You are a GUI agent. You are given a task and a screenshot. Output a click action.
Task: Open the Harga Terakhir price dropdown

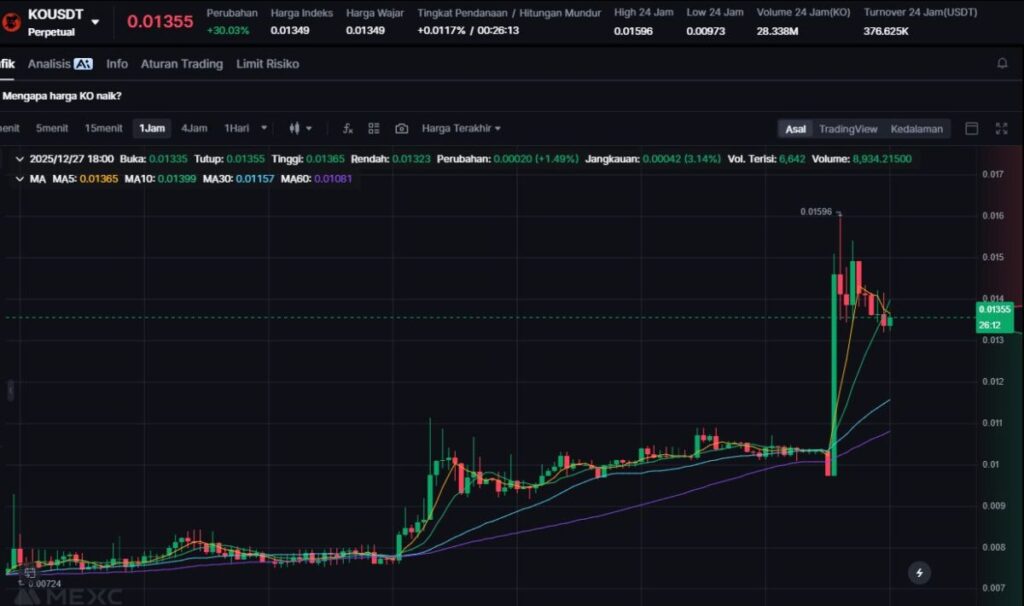461,128
